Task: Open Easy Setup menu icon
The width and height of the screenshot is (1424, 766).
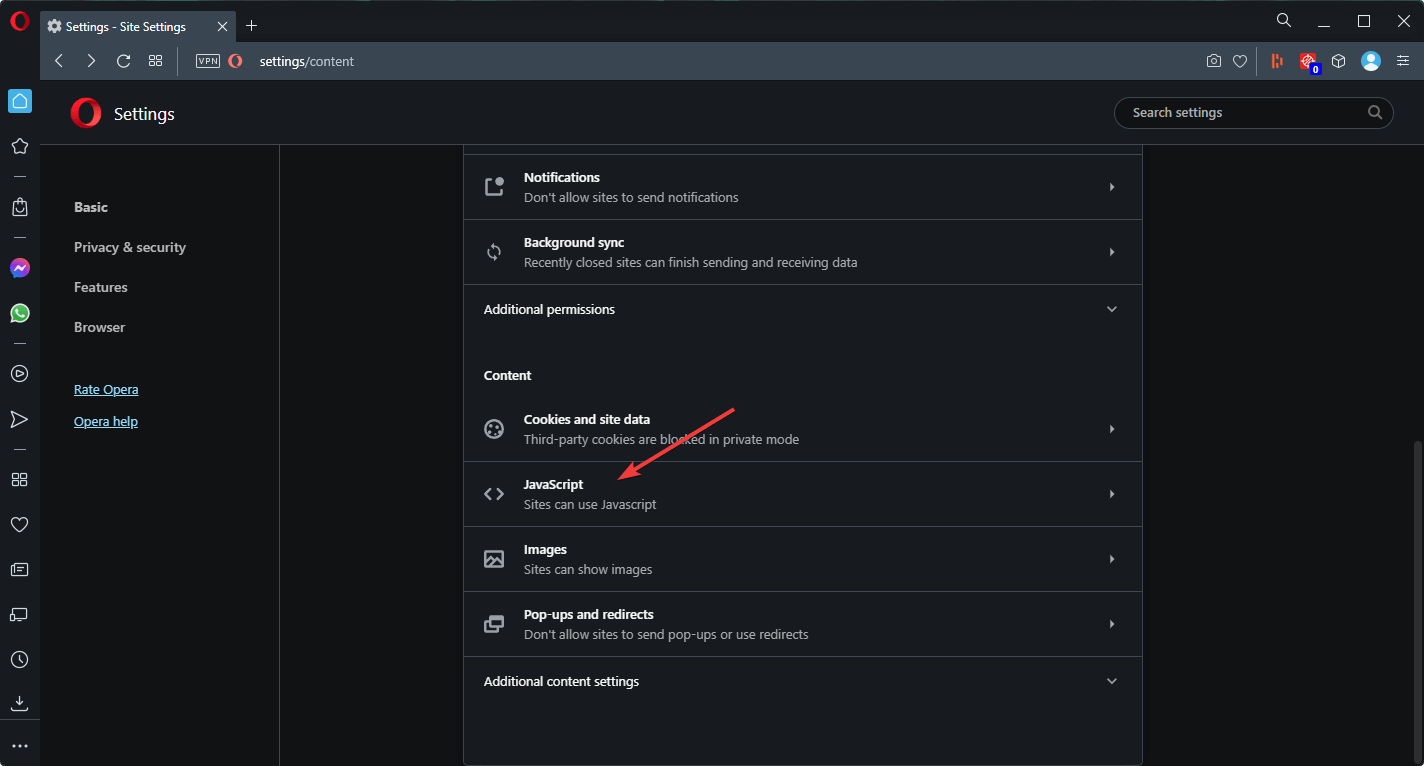Action: pyautogui.click(x=1403, y=61)
